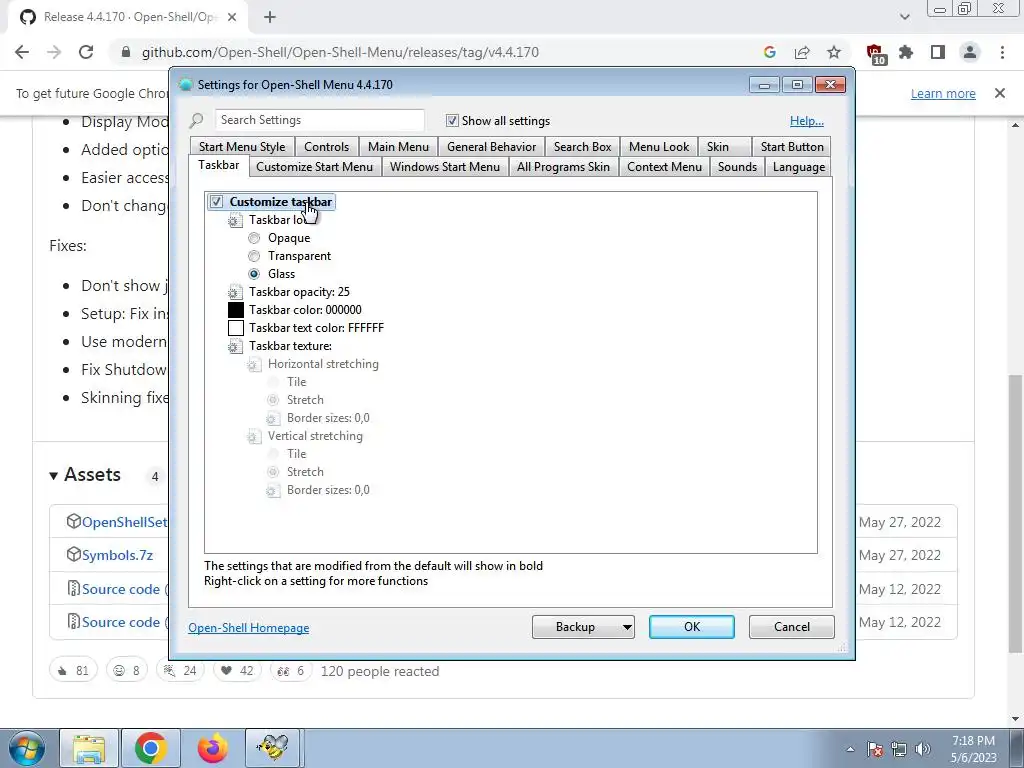Image resolution: width=1024 pixels, height=768 pixels.
Task: Open the Main Menu tab
Action: pyautogui.click(x=398, y=147)
